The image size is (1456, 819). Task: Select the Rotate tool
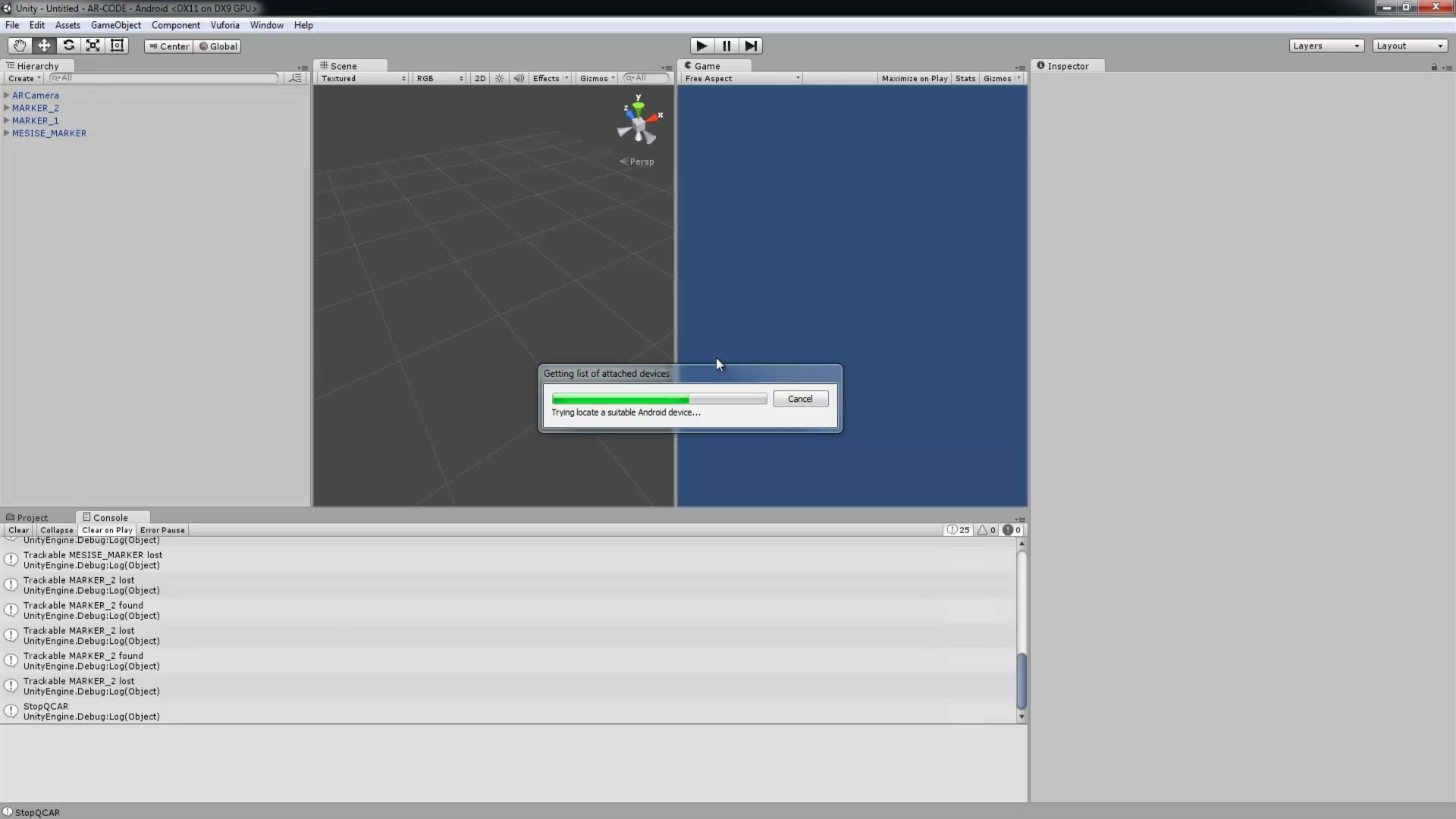coord(68,45)
